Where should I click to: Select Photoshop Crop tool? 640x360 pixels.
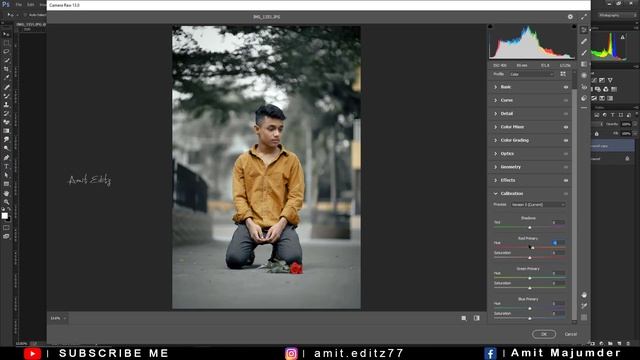(x=6, y=69)
